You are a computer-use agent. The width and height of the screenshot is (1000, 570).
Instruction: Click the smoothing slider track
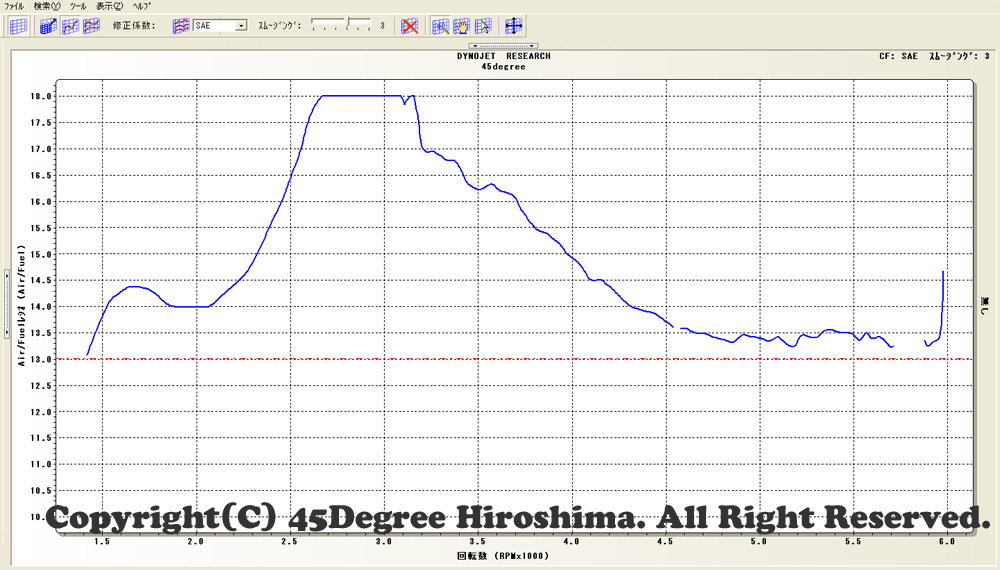coord(340,25)
